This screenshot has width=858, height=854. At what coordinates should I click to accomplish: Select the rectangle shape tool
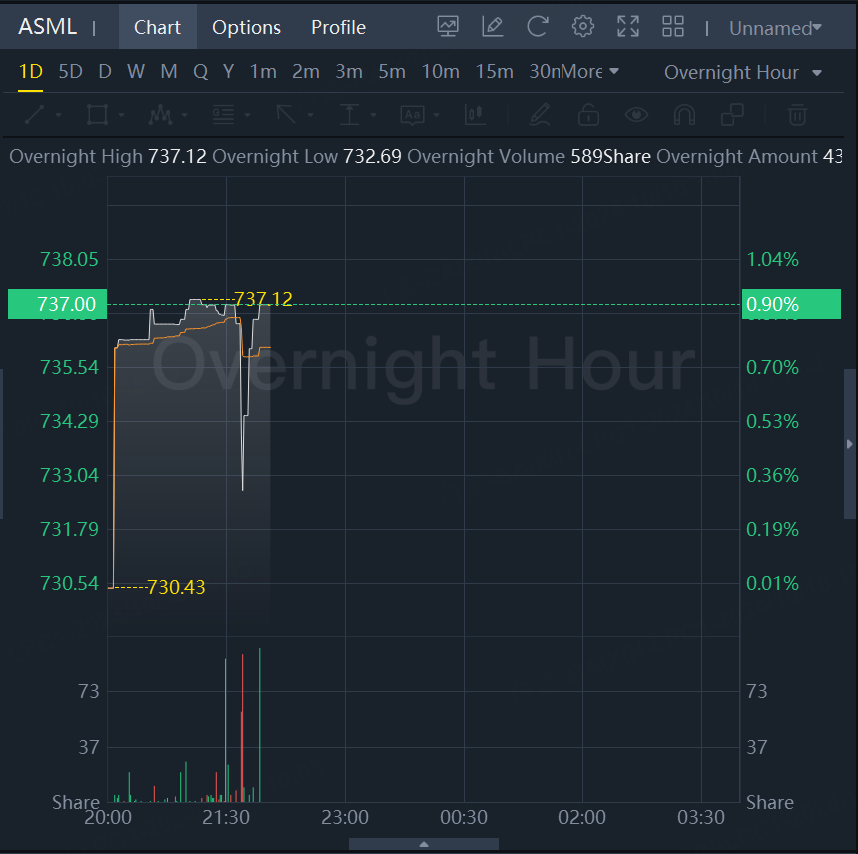coord(97,115)
